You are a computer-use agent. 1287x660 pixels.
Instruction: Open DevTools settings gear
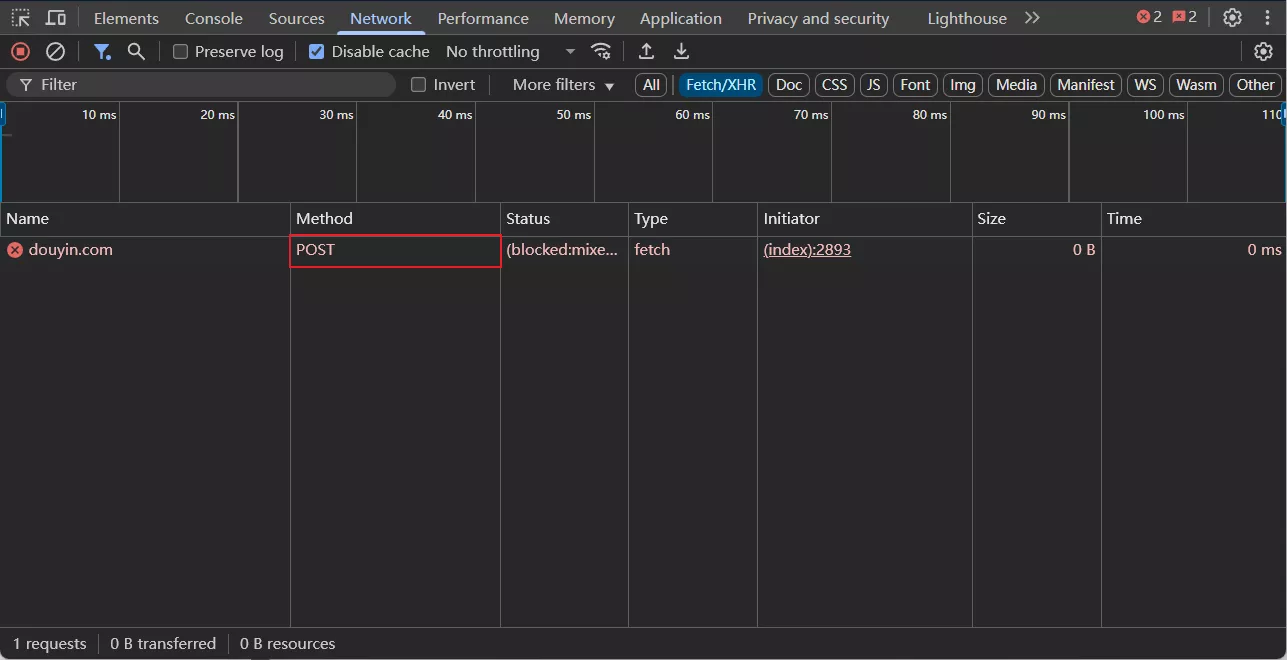tap(1232, 18)
